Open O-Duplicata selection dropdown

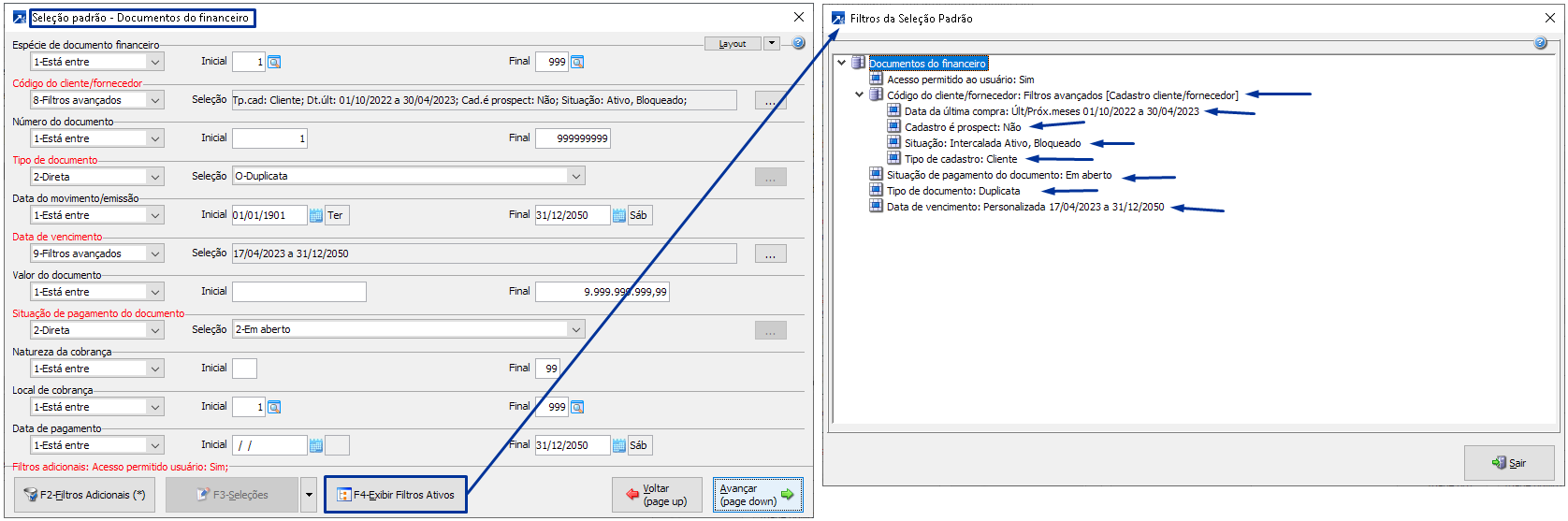[576, 176]
